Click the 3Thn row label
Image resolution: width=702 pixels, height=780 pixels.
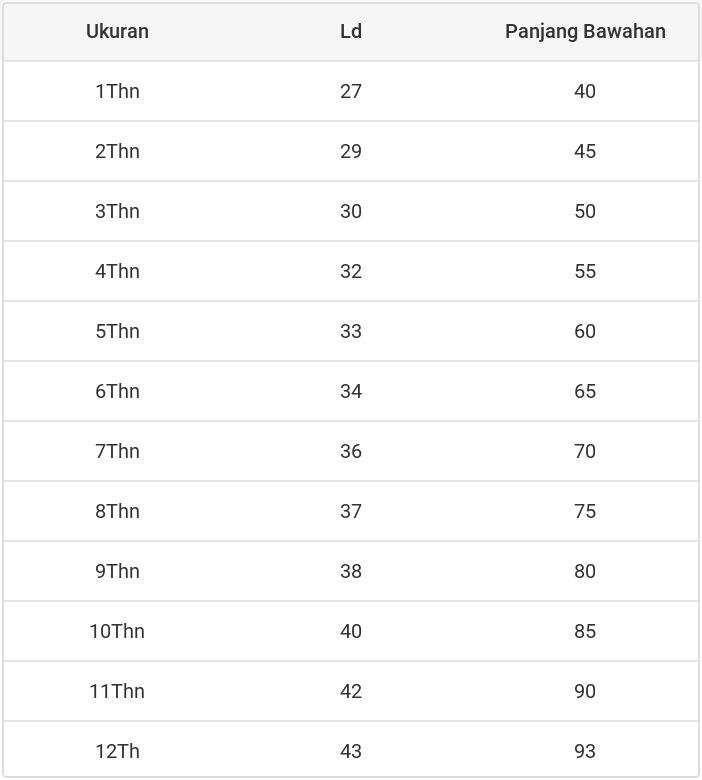point(117,211)
